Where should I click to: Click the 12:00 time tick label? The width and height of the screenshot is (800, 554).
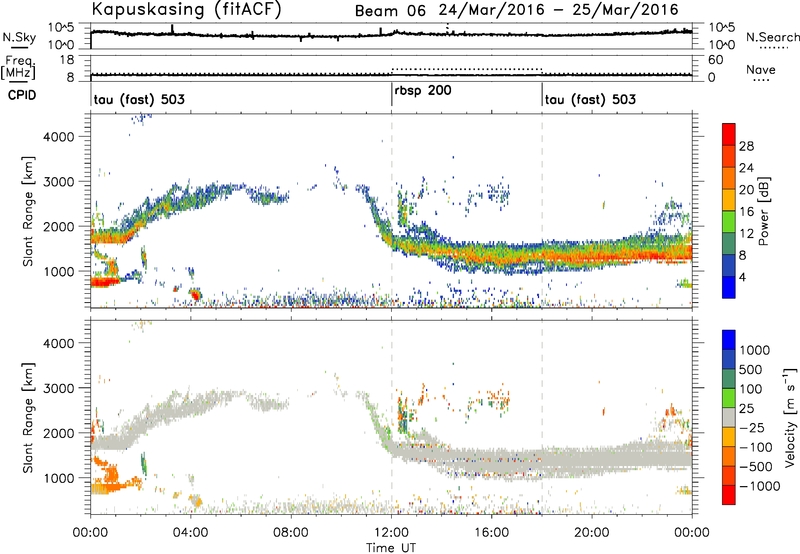coord(391,533)
